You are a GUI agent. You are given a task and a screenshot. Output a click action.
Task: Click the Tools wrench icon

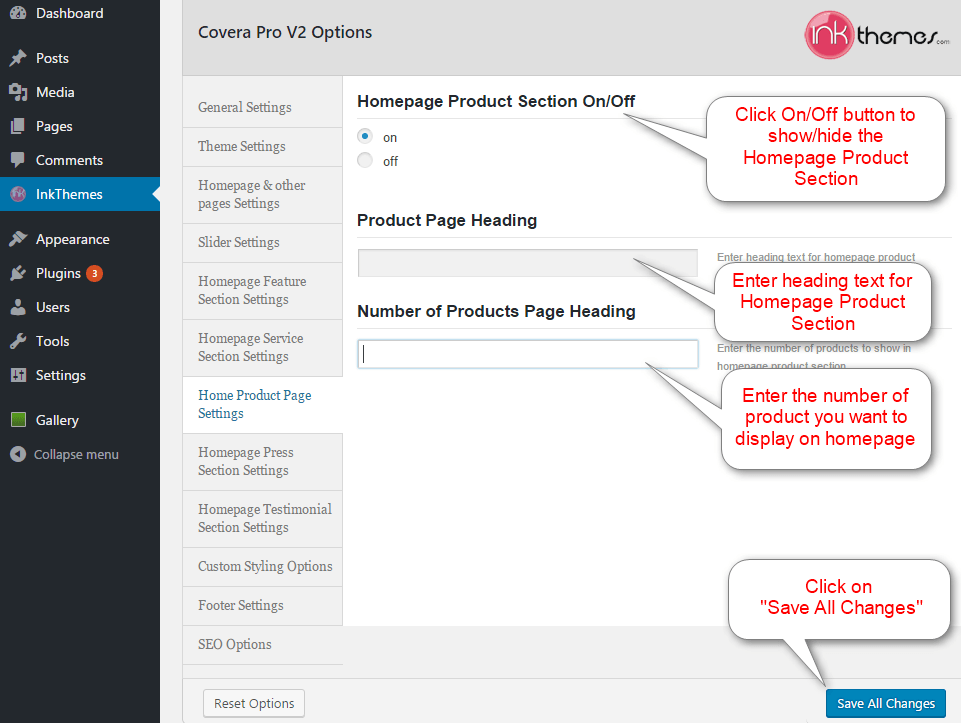pyautogui.click(x=18, y=341)
